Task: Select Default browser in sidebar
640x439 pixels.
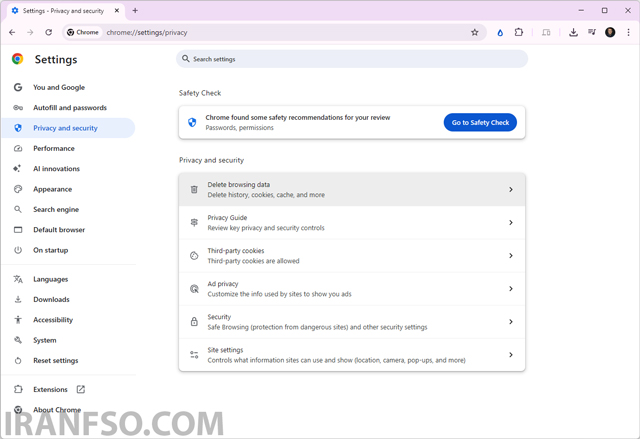Action: tap(69, 230)
